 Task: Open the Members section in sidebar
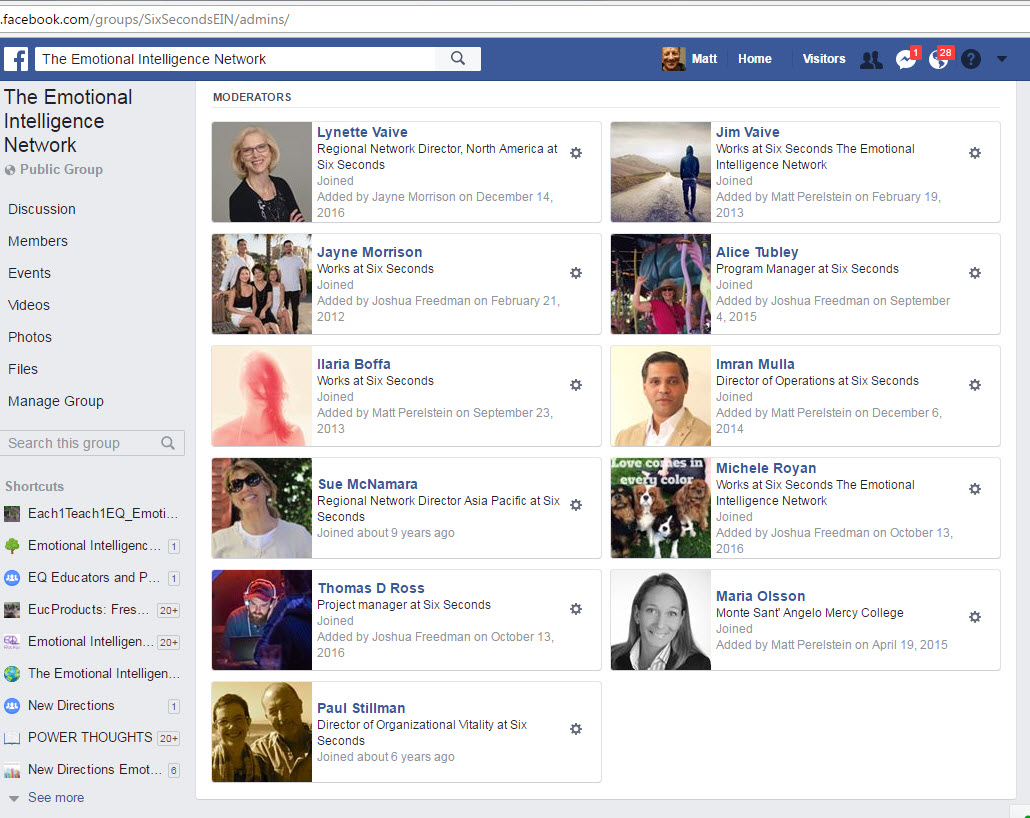click(x=38, y=241)
